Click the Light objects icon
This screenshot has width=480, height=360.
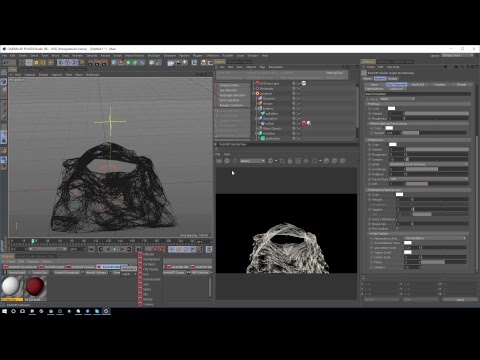coord(185,62)
